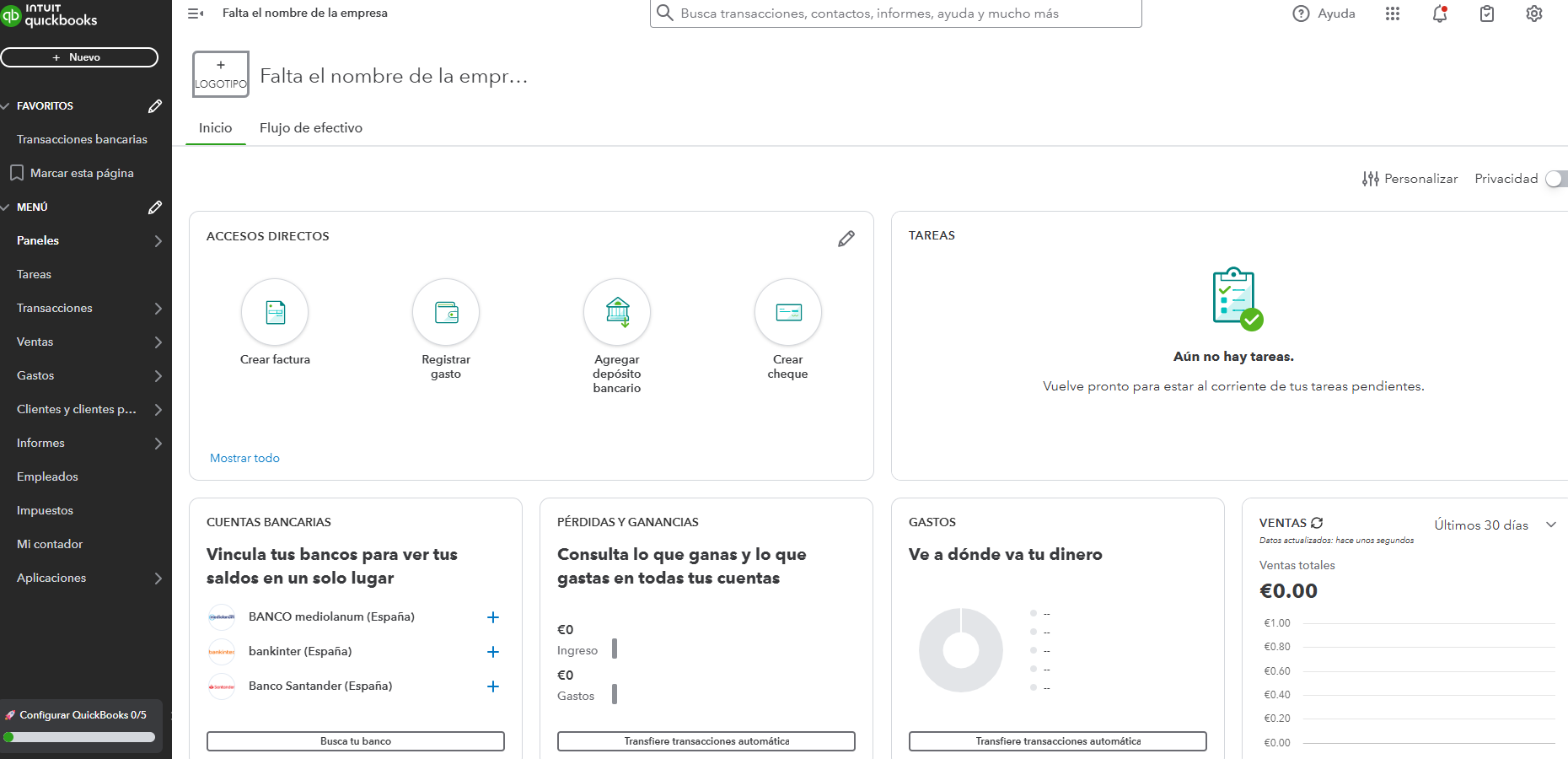This screenshot has width=1568, height=759.
Task: Switch to the Flujo de efectivo tab
Action: coord(311,128)
